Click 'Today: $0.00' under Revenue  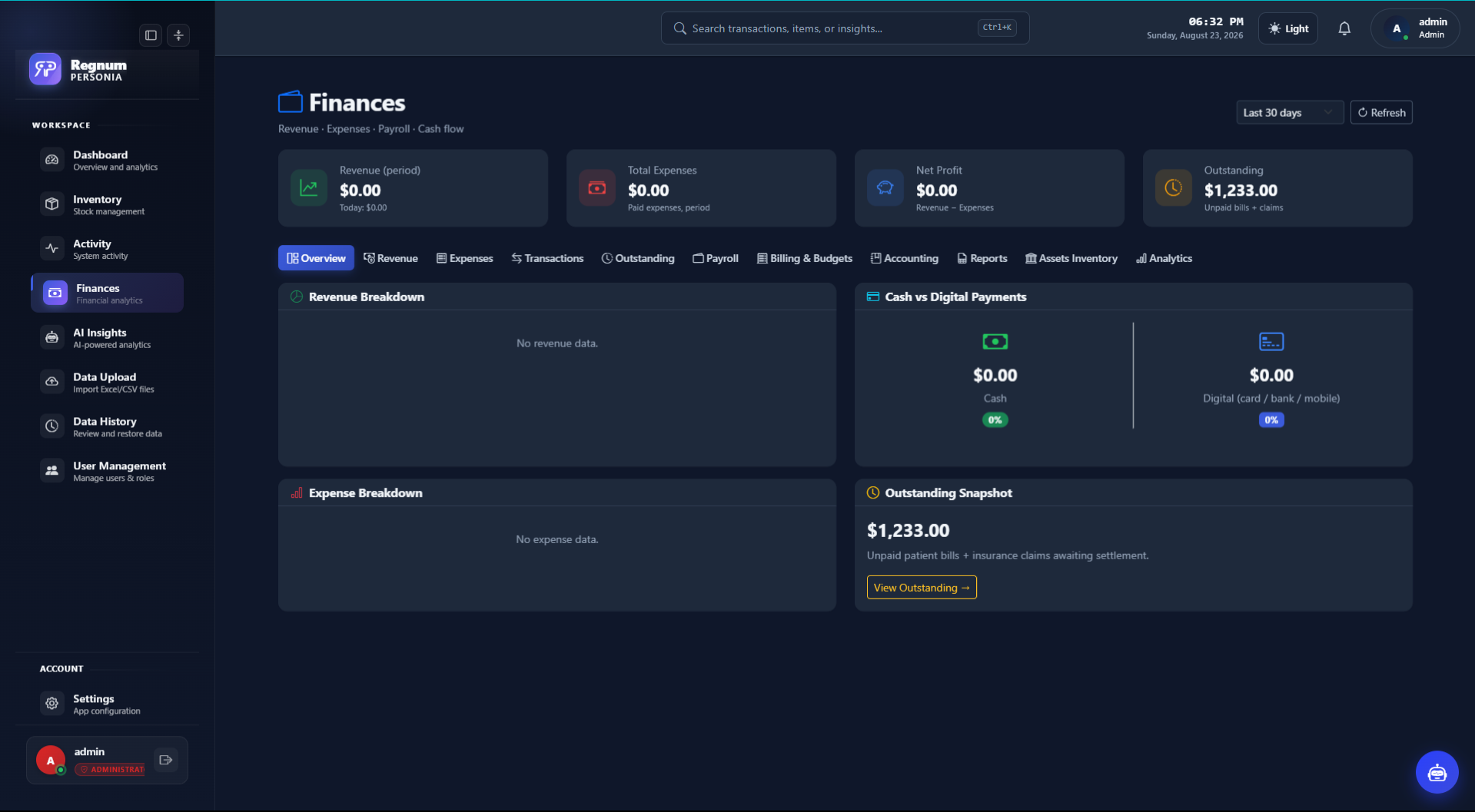[364, 208]
